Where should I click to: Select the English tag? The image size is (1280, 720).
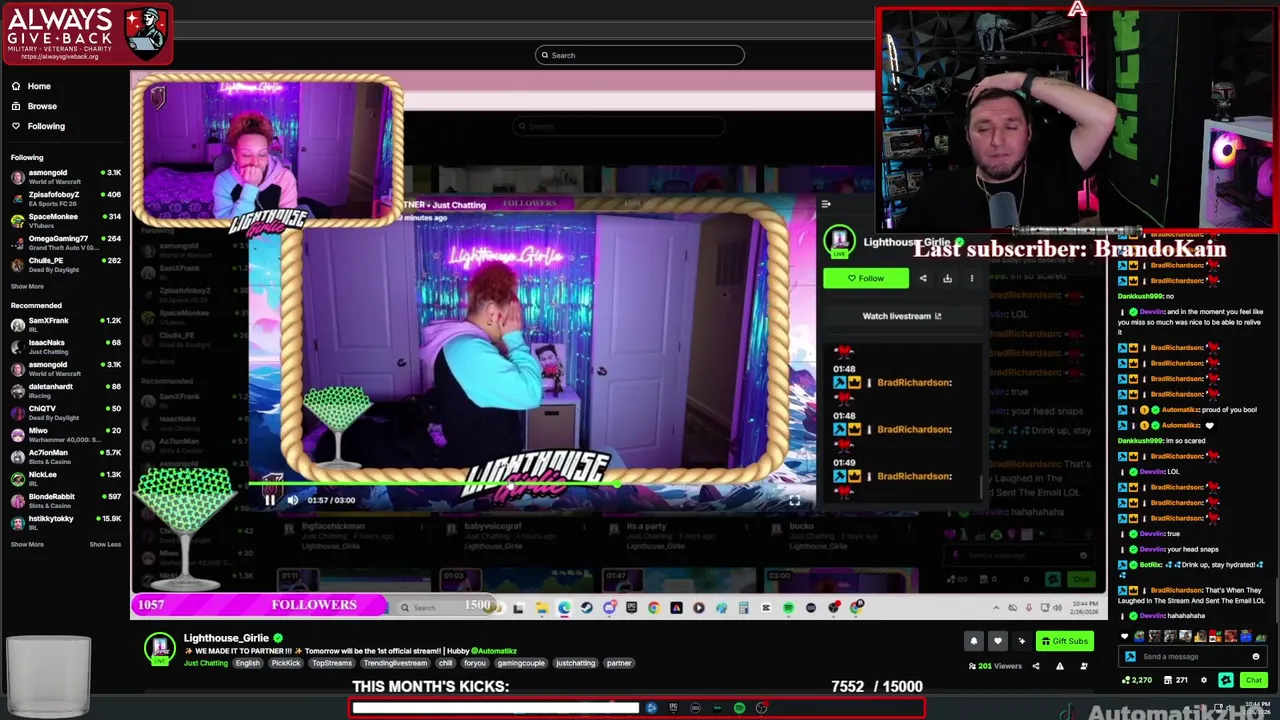click(x=247, y=663)
